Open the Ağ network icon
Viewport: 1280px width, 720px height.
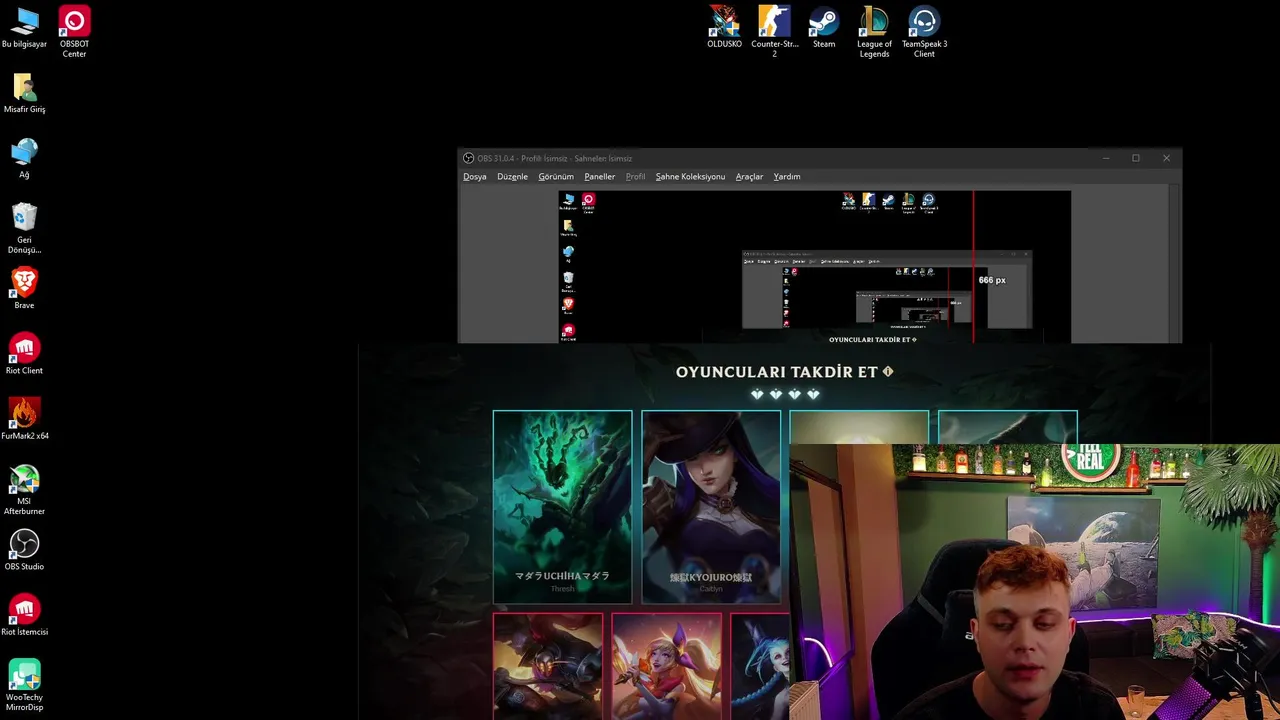pos(24,159)
